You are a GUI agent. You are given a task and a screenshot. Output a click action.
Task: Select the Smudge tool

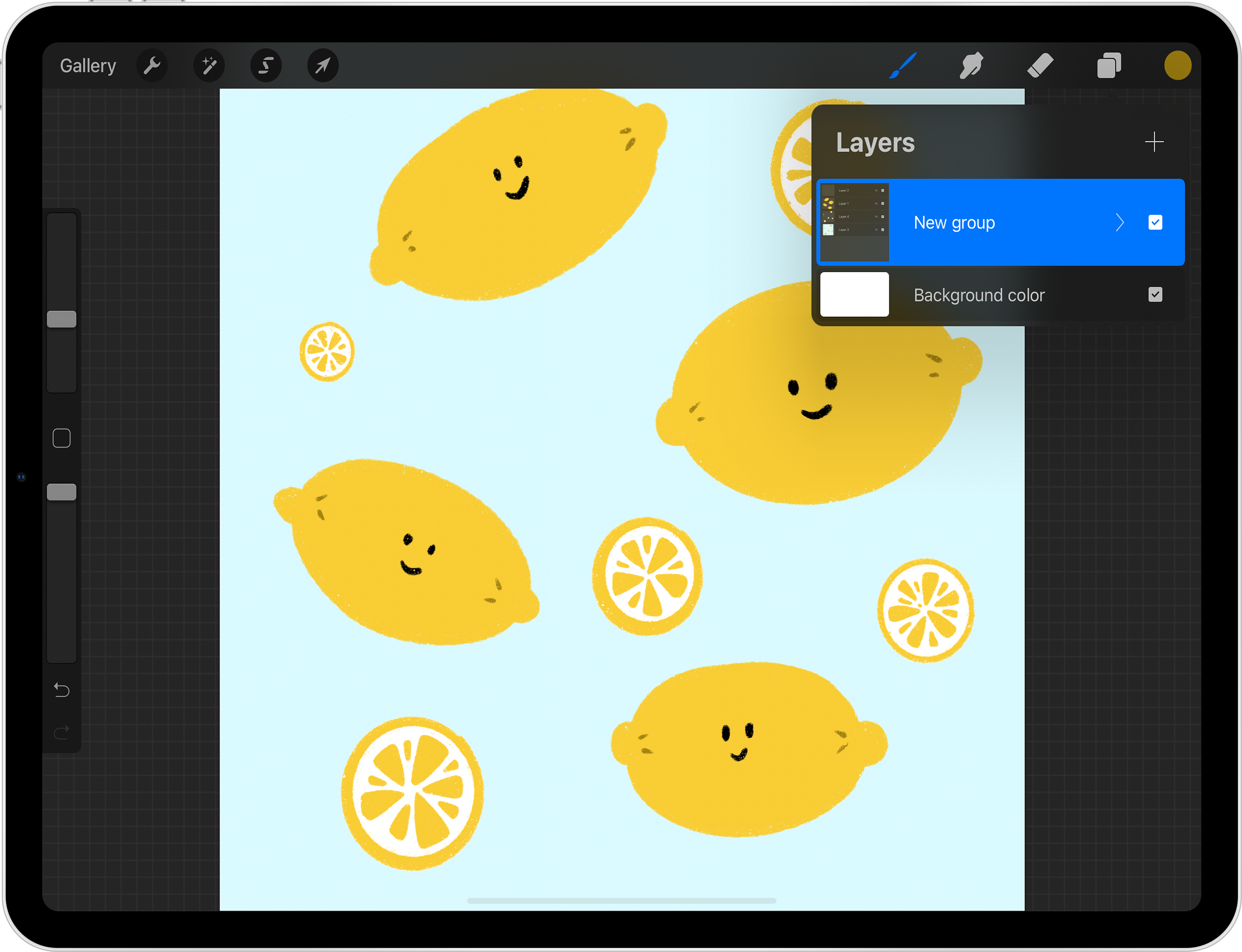971,66
